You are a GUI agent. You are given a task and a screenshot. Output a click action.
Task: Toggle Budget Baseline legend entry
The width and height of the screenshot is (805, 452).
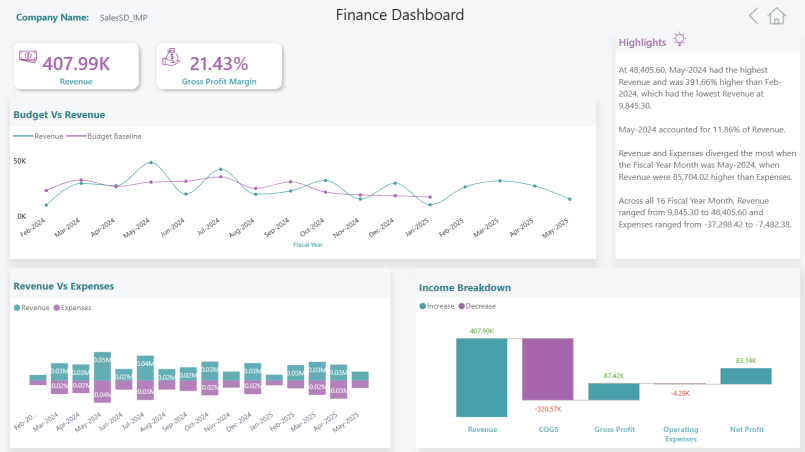pos(109,136)
